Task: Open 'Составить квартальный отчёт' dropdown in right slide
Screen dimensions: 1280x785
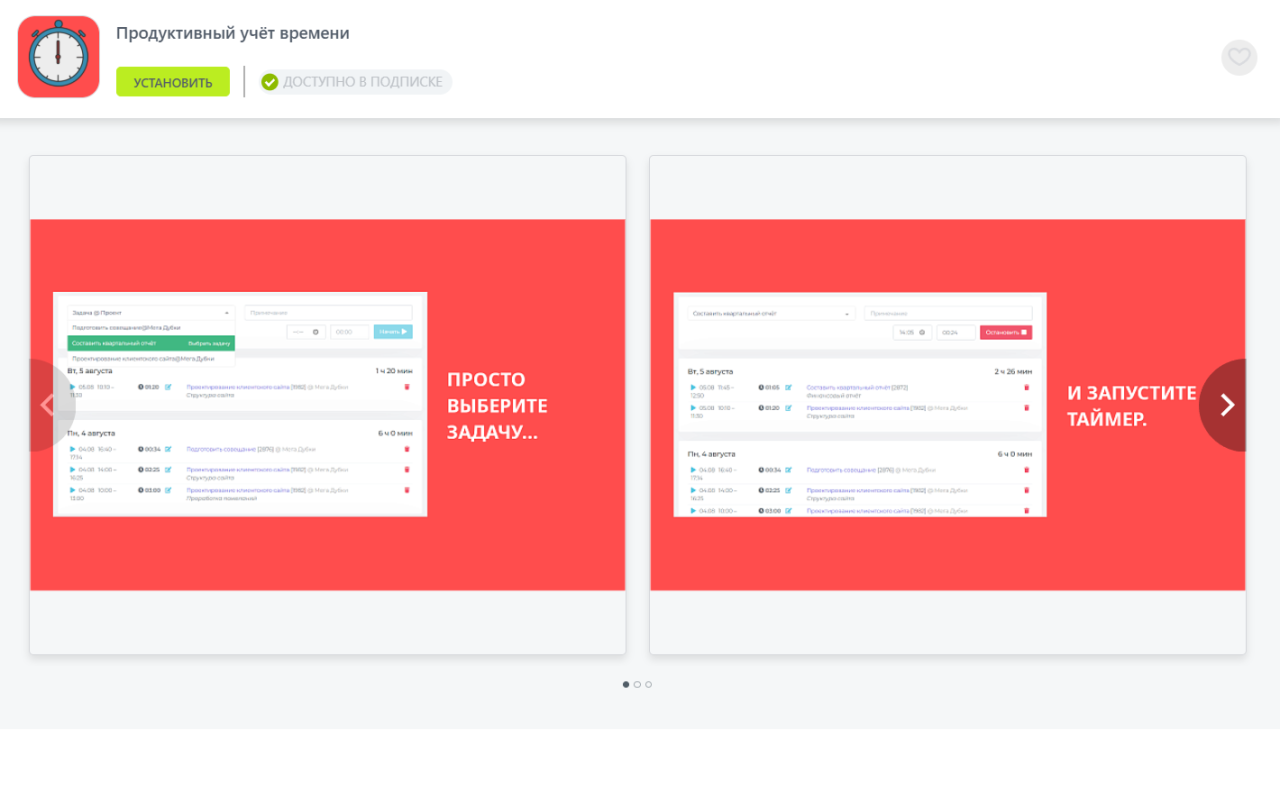Action: (x=771, y=314)
